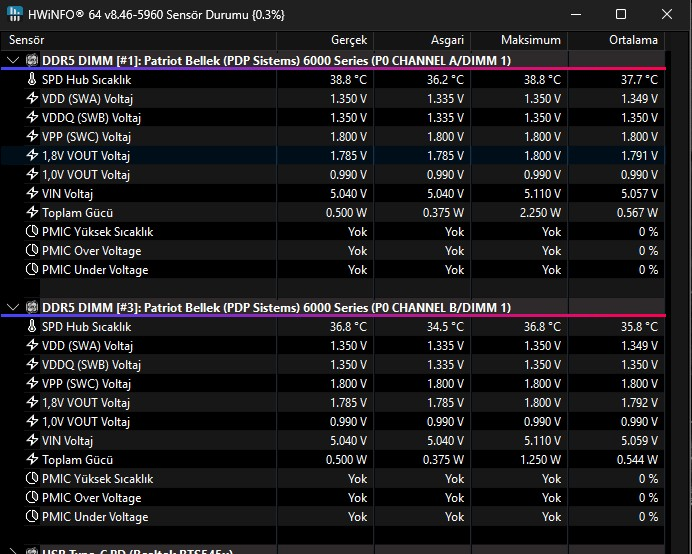Click lightning icon of DIMM #3 VDD (SWA) Voltaj

(x=32, y=345)
